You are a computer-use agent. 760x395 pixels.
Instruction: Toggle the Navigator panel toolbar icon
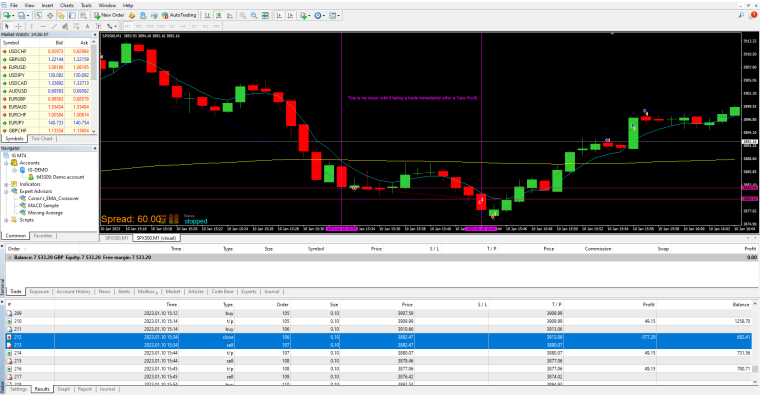pyautogui.click(x=61, y=16)
